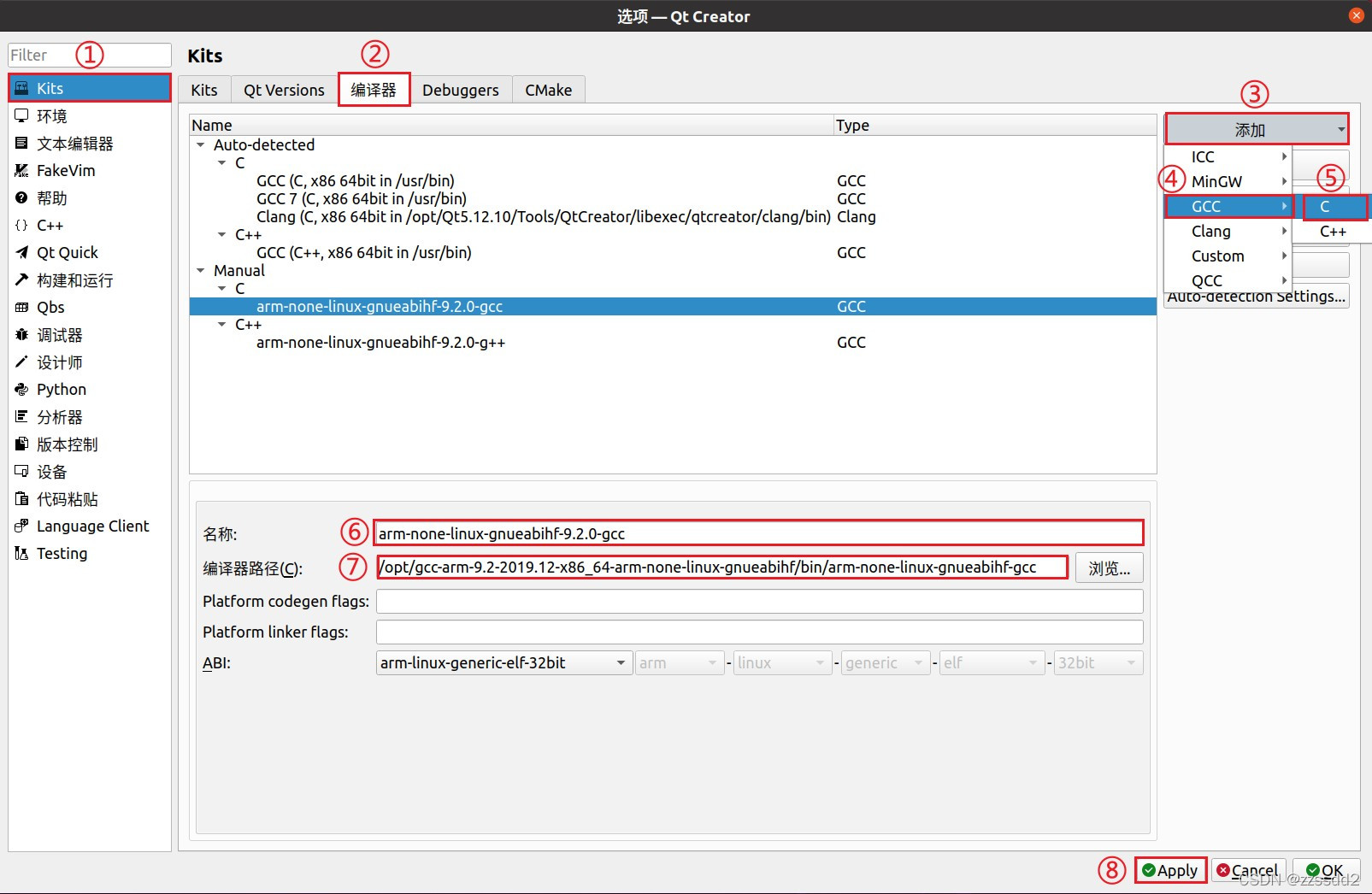Select arm-none-linux-gnueabihf-9.2.0-g++ row
Image resolution: width=1372 pixels, height=894 pixels.
673,342
